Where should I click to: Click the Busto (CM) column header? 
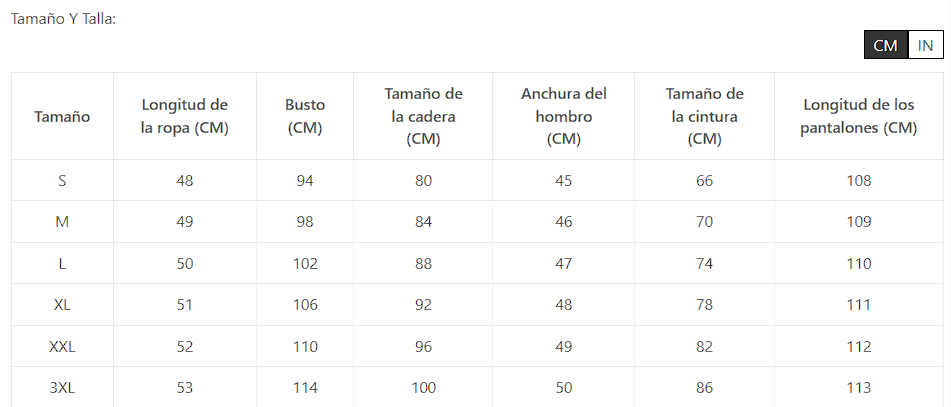tap(305, 116)
